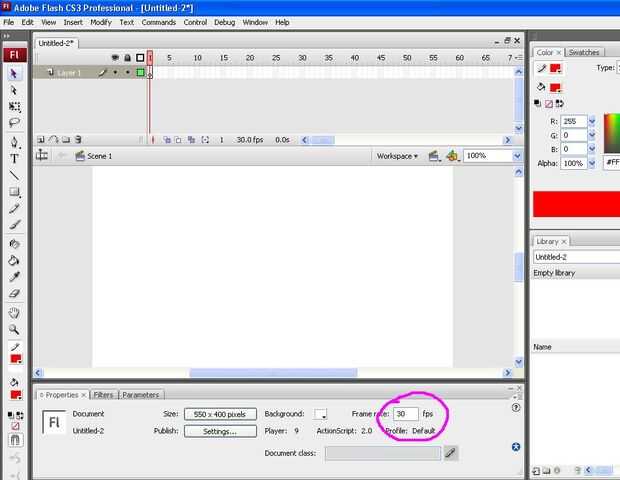Open the timeline options menu
The height and width of the screenshot is (480, 620).
click(x=518, y=58)
